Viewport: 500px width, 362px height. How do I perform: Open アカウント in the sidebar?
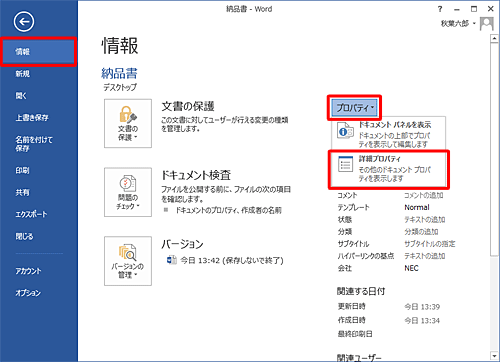point(28,271)
